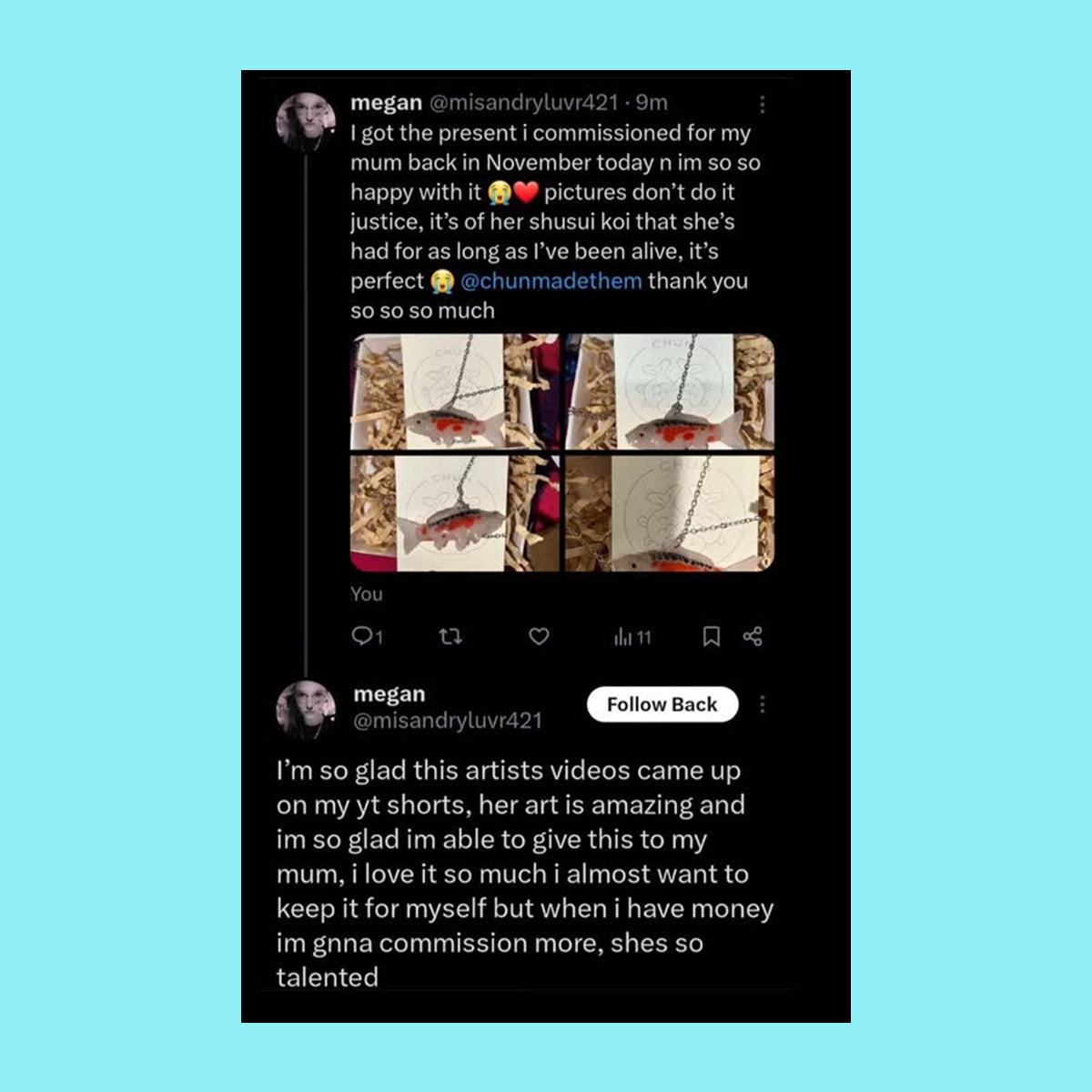Viewport: 1092px width, 1092px height.
Task: Retweet megan's first post
Action: [450, 637]
